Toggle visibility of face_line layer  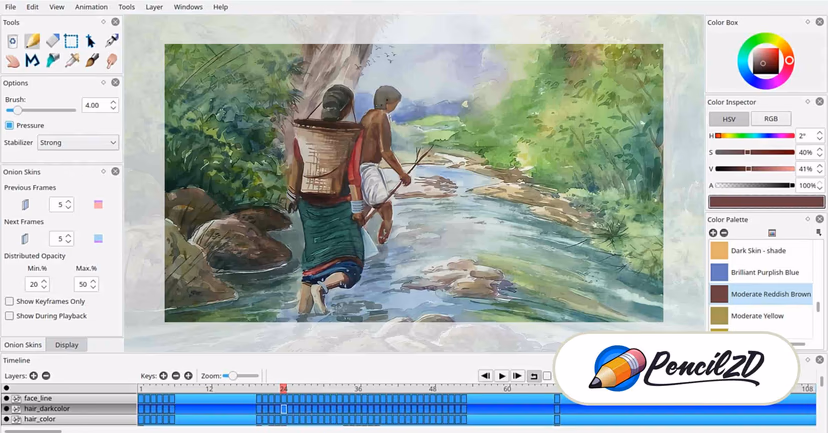click(6, 398)
